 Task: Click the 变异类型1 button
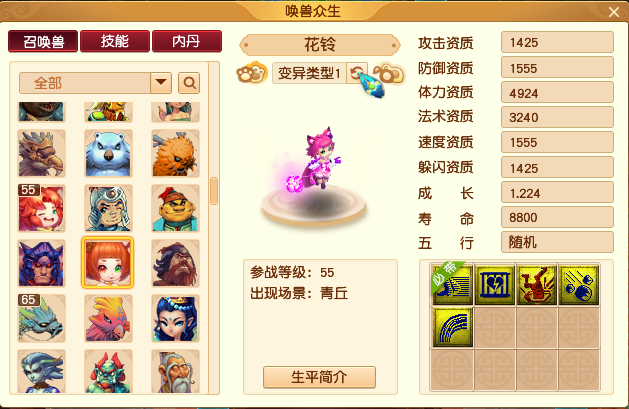tap(309, 73)
